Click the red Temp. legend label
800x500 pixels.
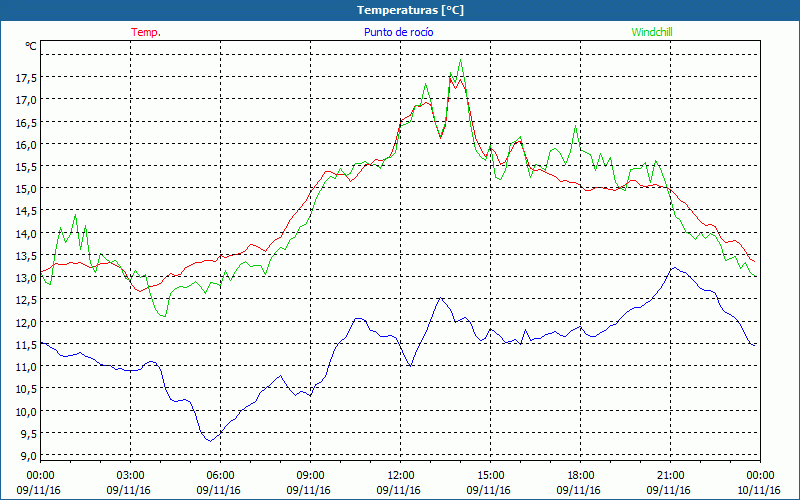pyautogui.click(x=146, y=32)
